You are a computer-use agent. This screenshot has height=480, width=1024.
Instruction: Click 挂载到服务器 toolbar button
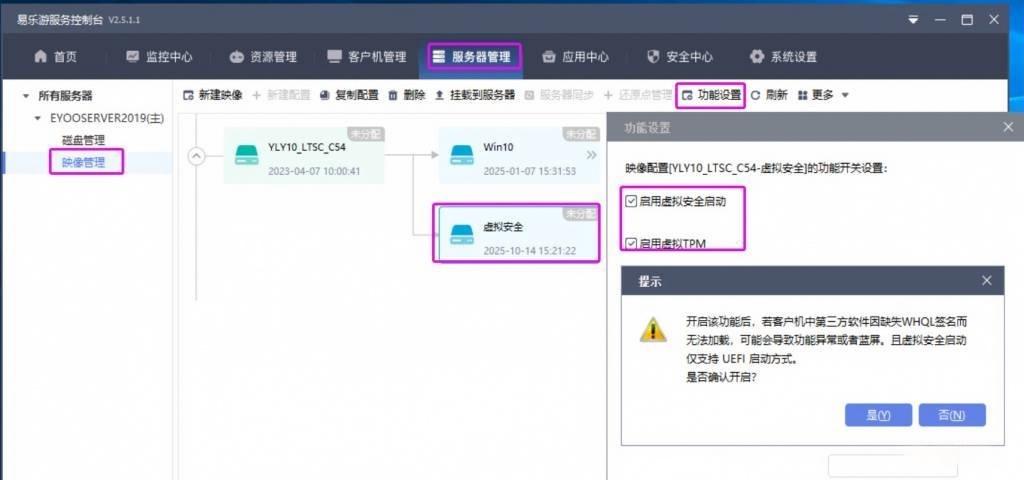click(x=475, y=95)
